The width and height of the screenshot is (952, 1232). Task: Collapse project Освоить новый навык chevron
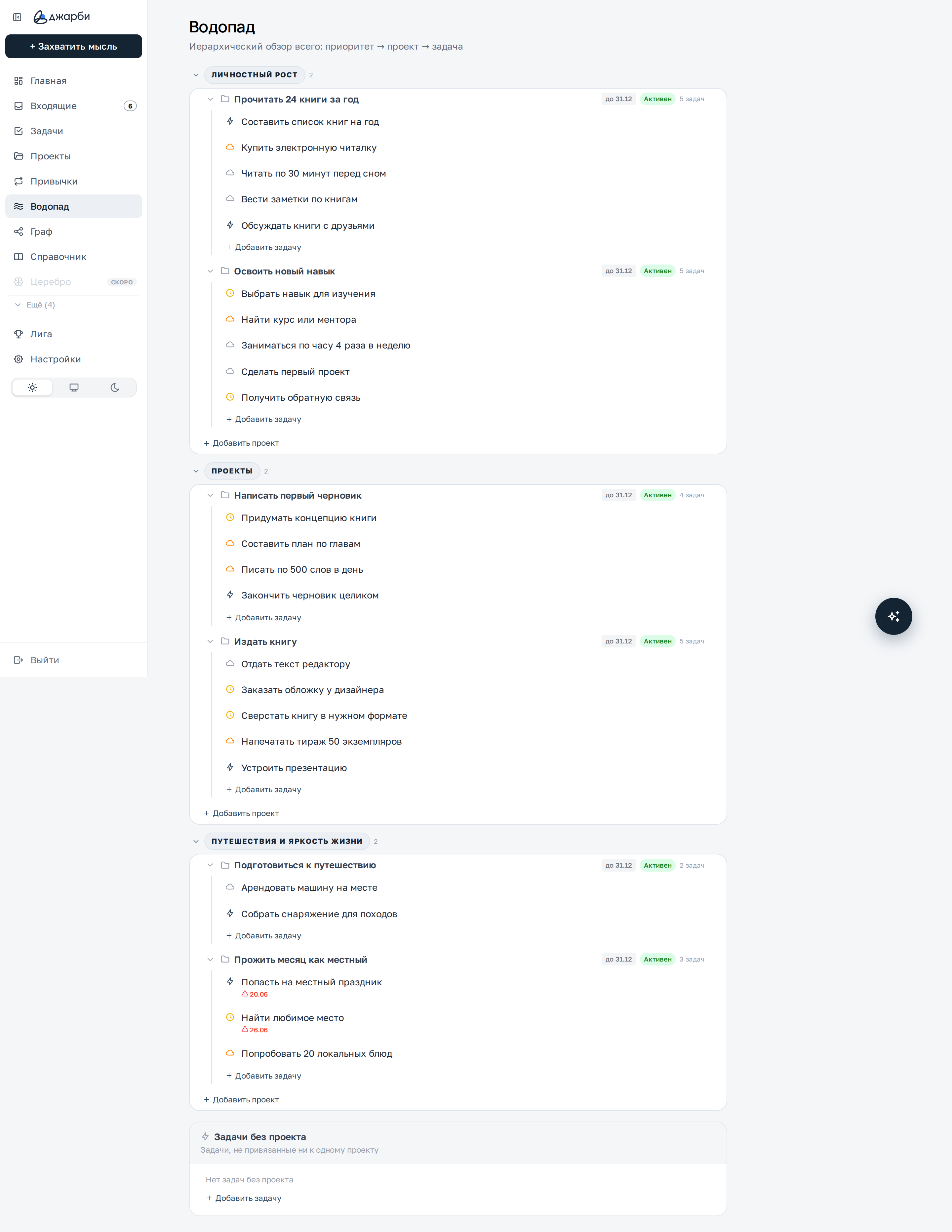(210, 271)
